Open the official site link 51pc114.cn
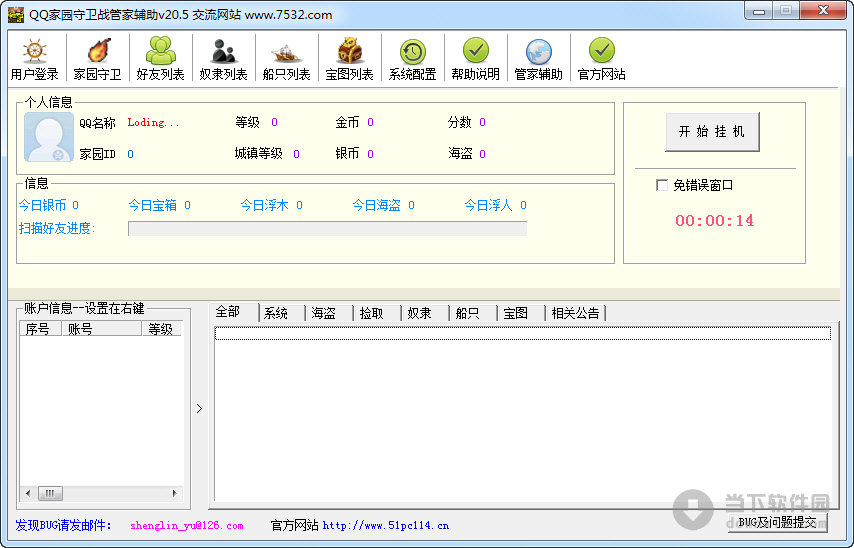 [x=385, y=525]
